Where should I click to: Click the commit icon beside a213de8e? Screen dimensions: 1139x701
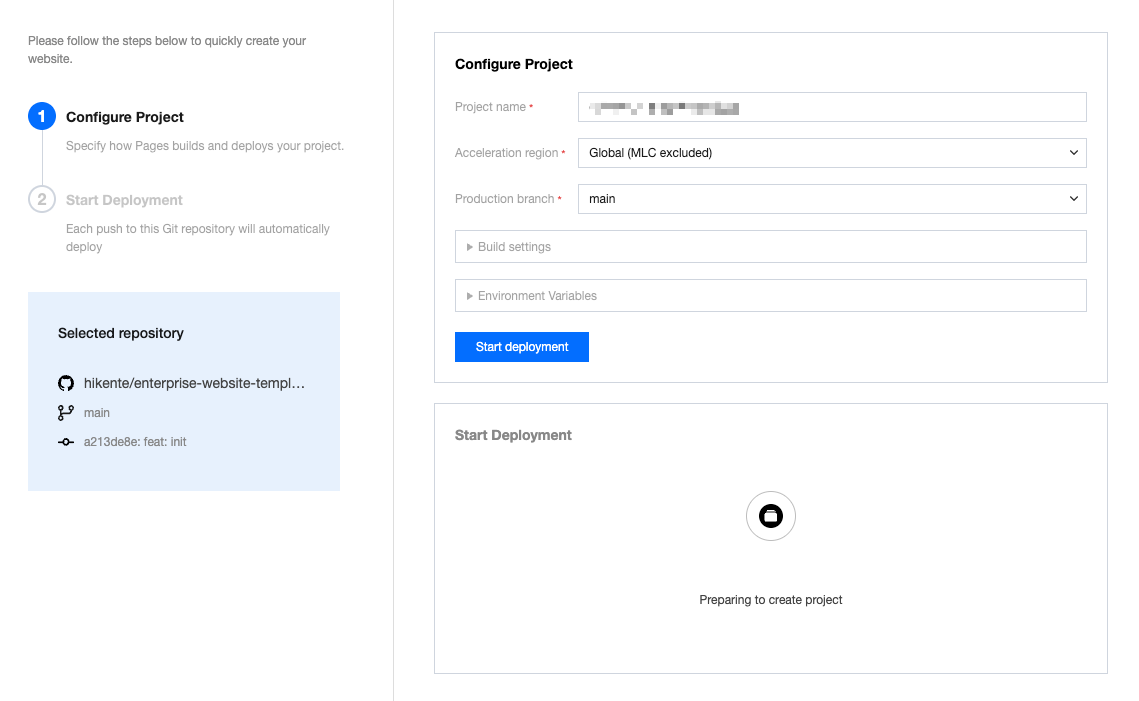tap(66, 442)
